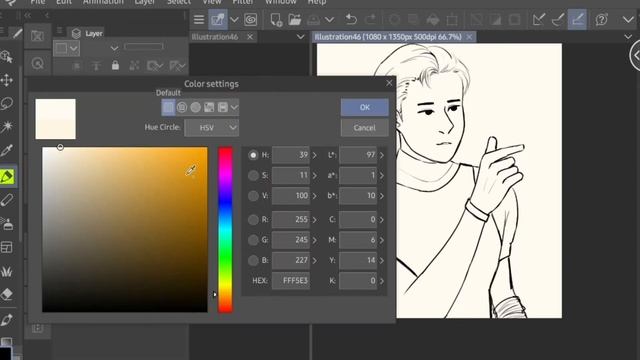The image size is (640, 360).
Task: Select the highlighted Pen tool
Action: coord(7,177)
